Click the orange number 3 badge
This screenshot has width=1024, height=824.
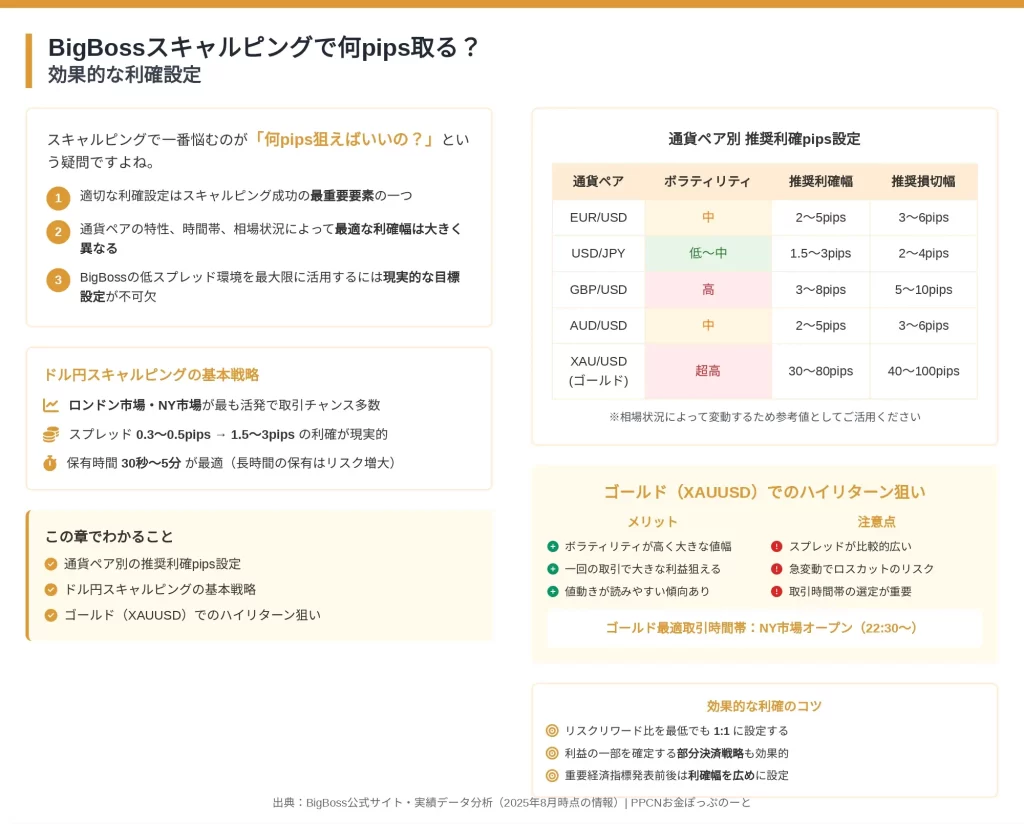(x=58, y=279)
